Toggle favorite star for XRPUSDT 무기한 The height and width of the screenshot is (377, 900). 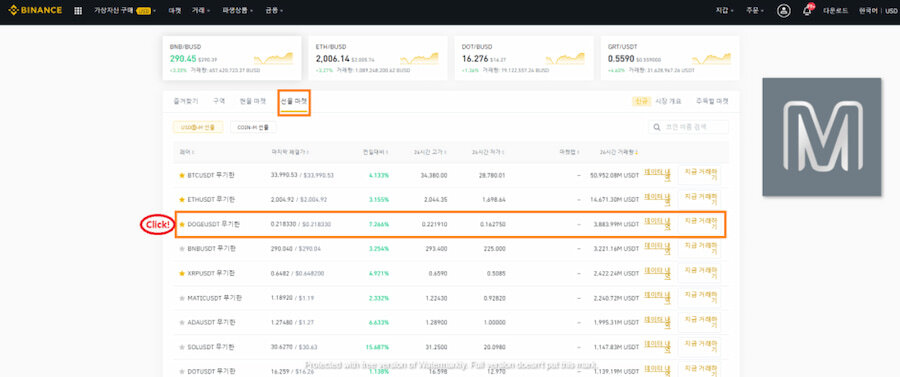coord(182,273)
